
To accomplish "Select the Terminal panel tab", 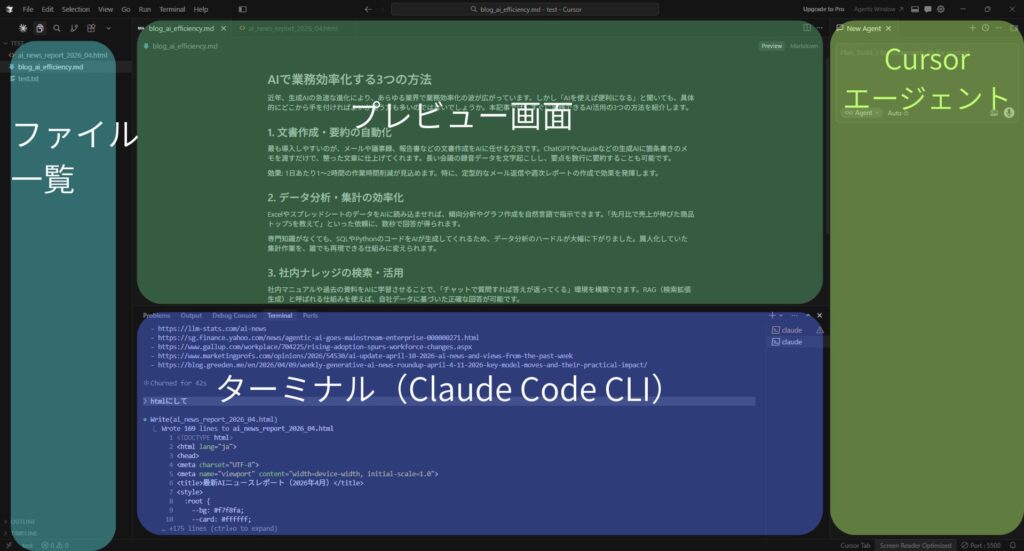I will (280, 316).
